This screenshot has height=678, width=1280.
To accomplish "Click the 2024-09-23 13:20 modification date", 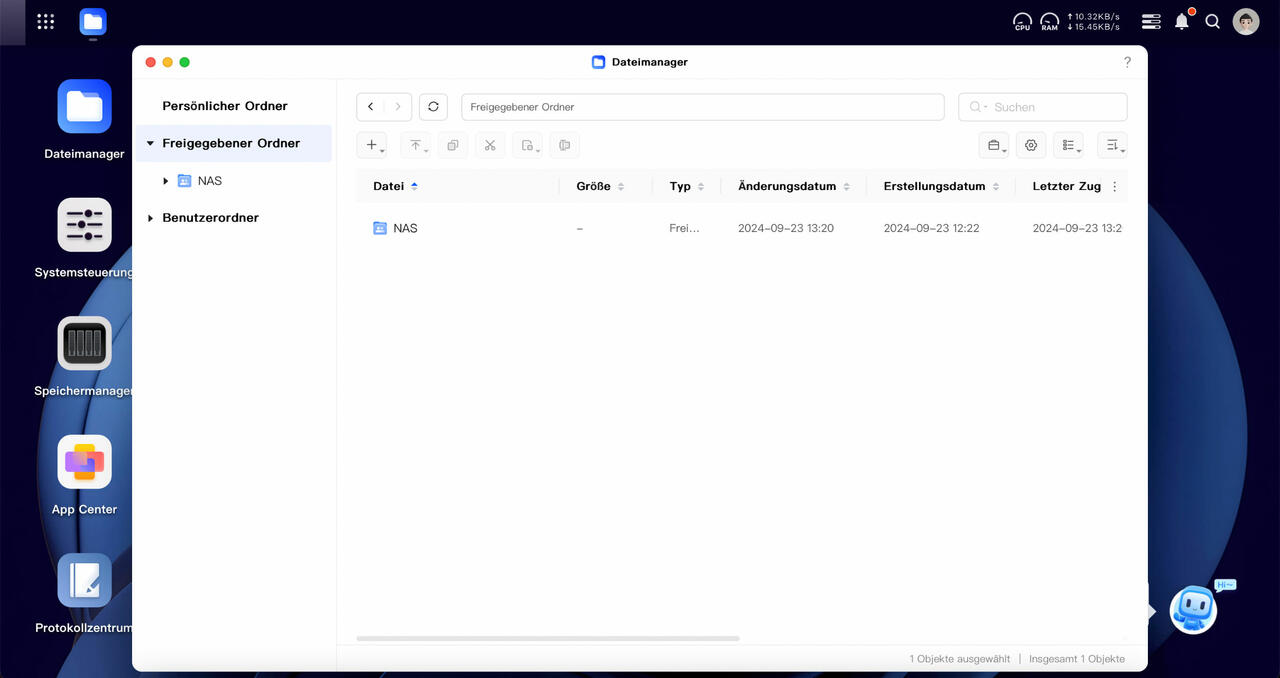I will pos(786,228).
